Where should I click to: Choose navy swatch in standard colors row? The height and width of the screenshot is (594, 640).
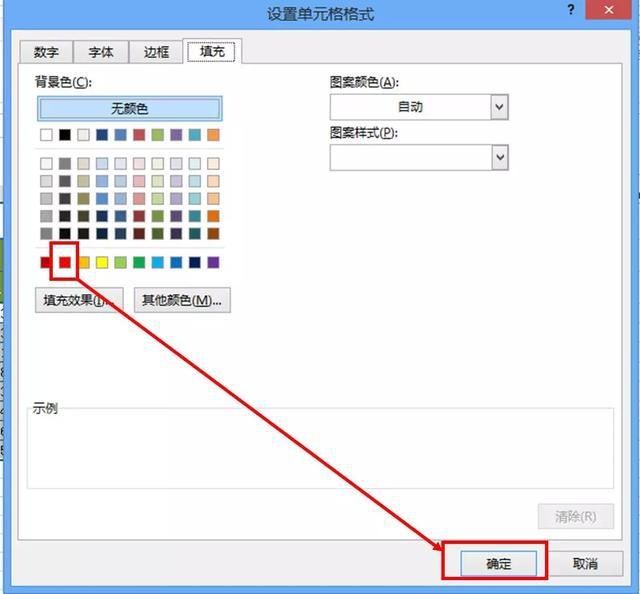(195, 262)
